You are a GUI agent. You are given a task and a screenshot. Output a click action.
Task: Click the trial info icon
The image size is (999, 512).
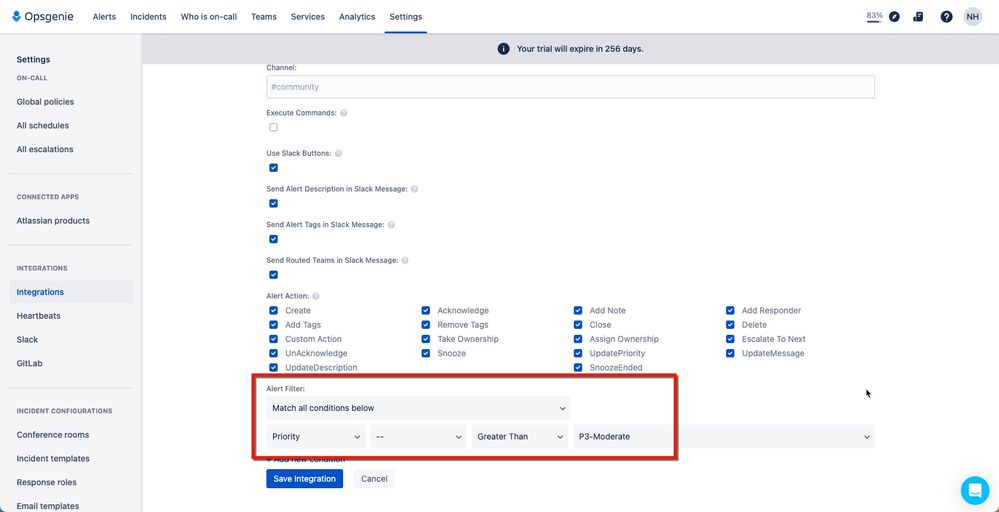click(503, 49)
